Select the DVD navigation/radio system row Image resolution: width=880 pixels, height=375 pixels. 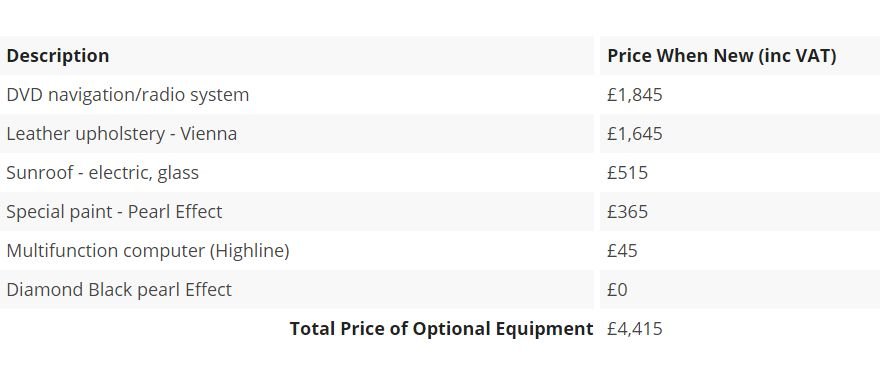click(x=440, y=94)
